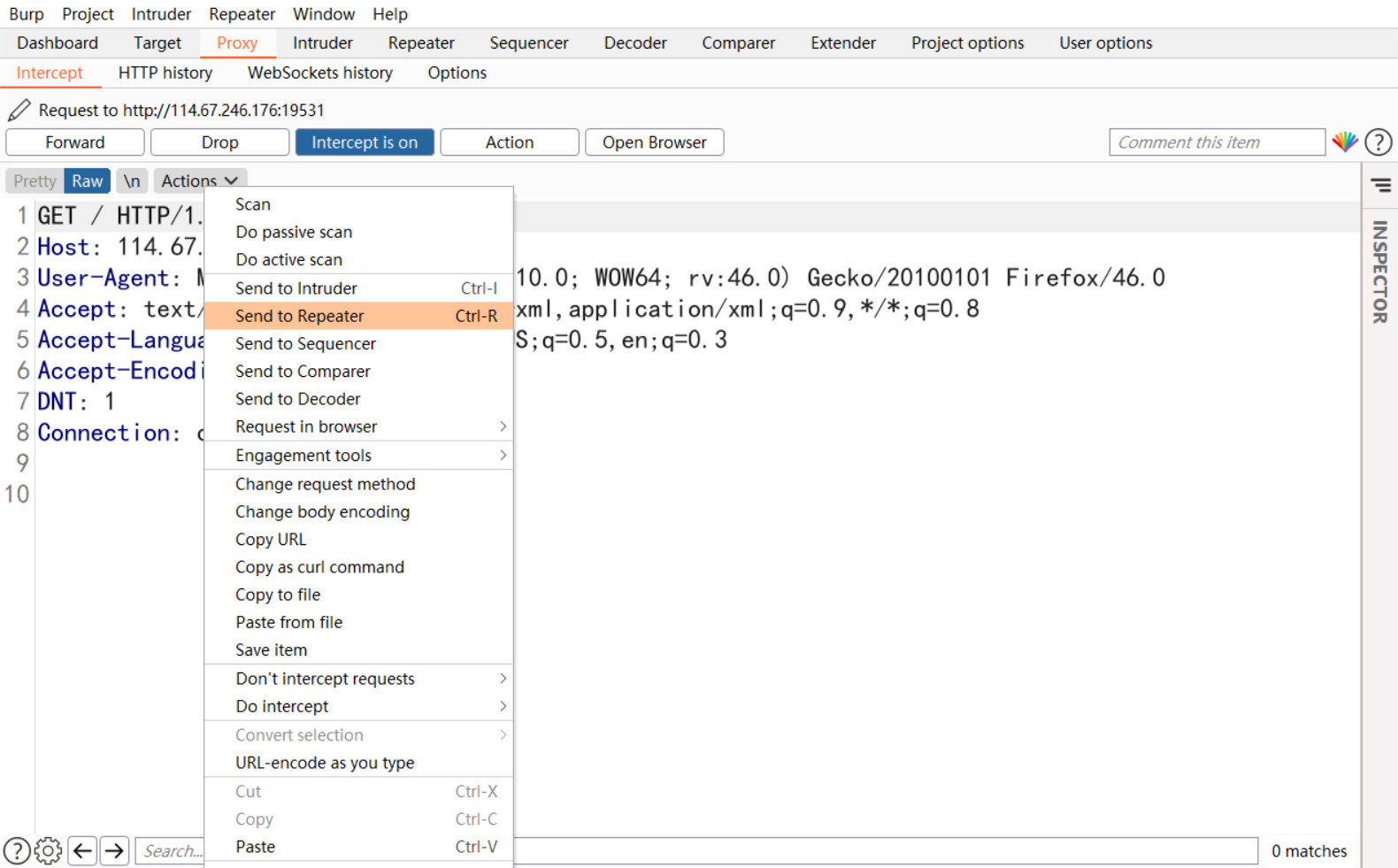Open the HTTP history tab

pos(165,73)
